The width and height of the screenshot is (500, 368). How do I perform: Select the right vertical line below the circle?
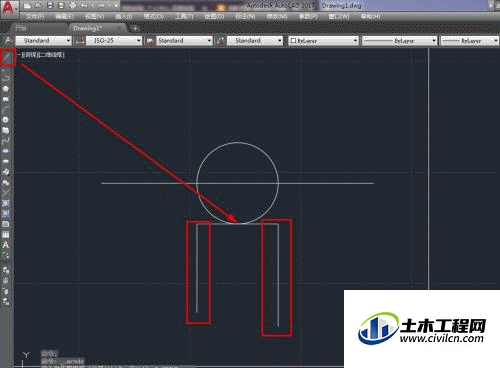tap(278, 275)
